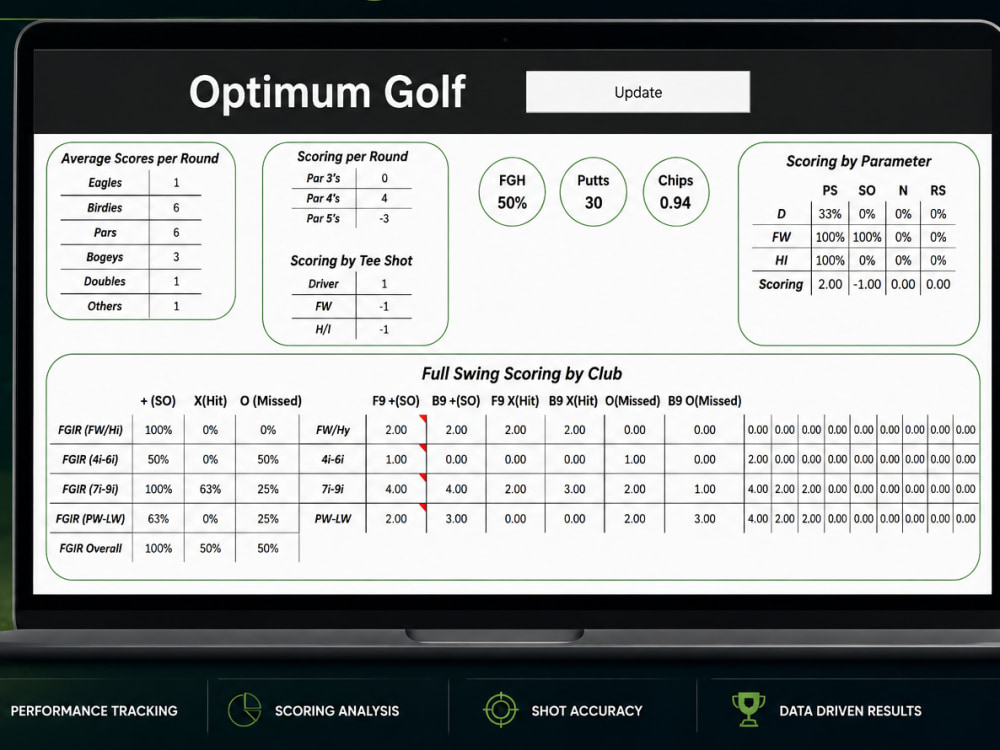The image size is (1000, 750).
Task: Click the FGH 50% circle
Action: (x=512, y=192)
